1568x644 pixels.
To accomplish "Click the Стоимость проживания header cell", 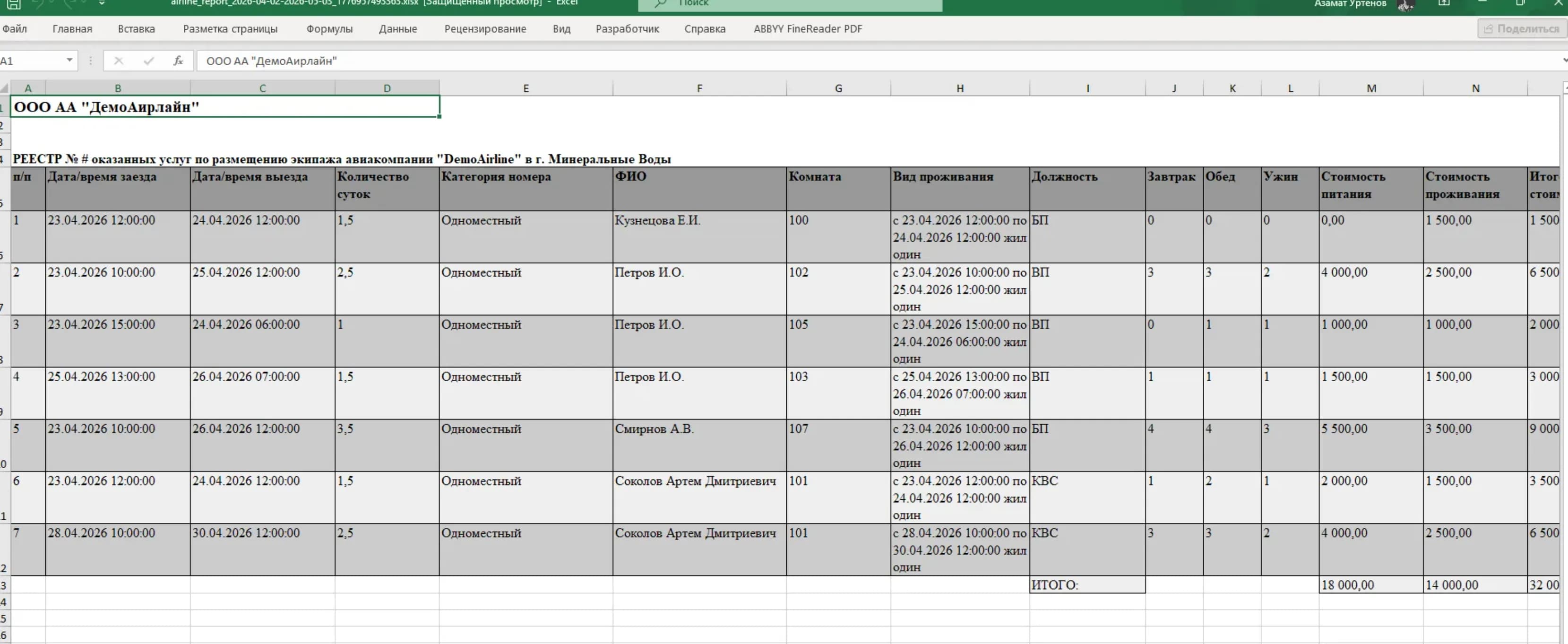I will pos(1475,190).
